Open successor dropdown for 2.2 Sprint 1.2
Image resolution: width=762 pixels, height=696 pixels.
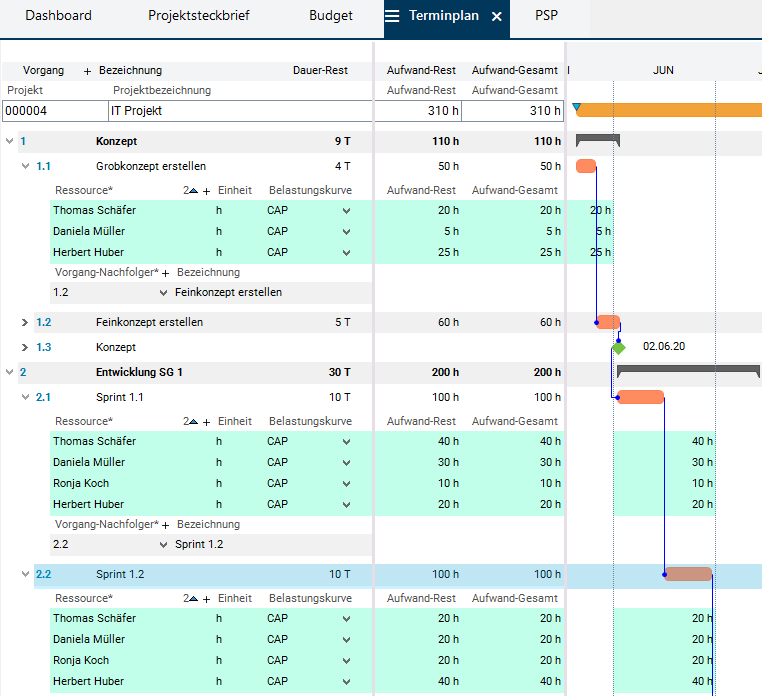[x=164, y=545]
